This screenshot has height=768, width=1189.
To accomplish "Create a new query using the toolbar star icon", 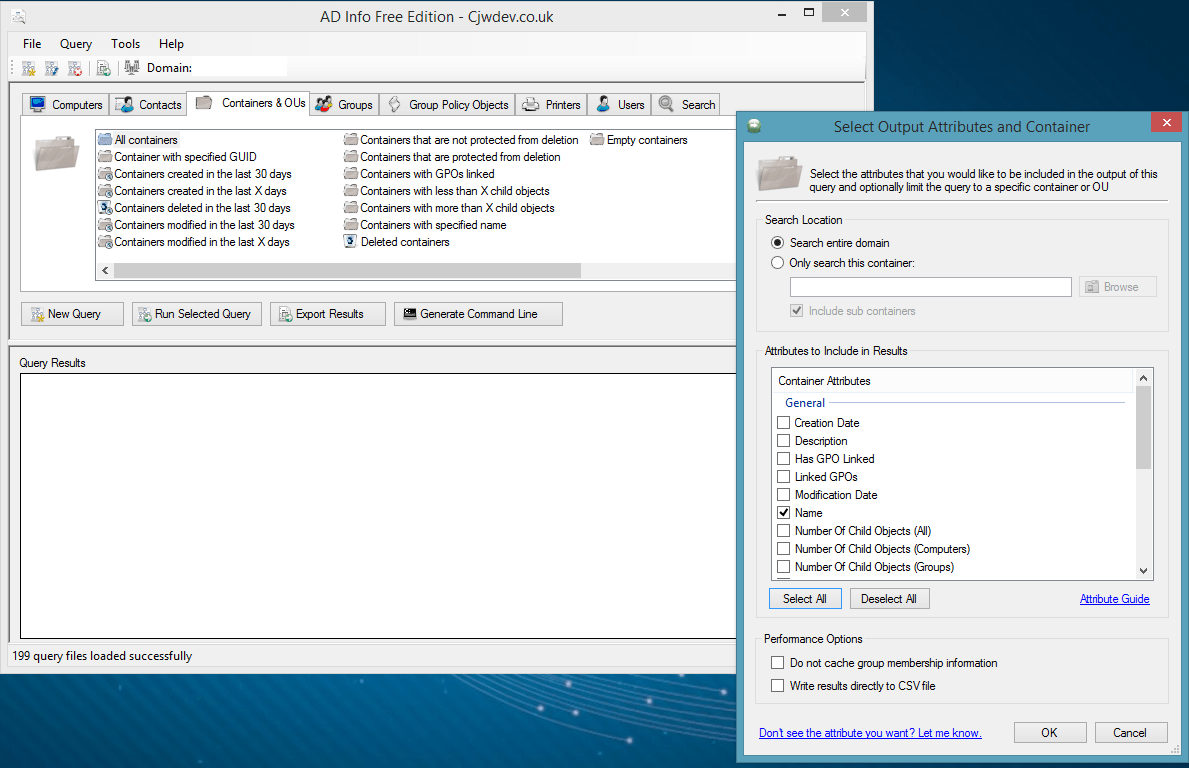I will click(x=28, y=67).
